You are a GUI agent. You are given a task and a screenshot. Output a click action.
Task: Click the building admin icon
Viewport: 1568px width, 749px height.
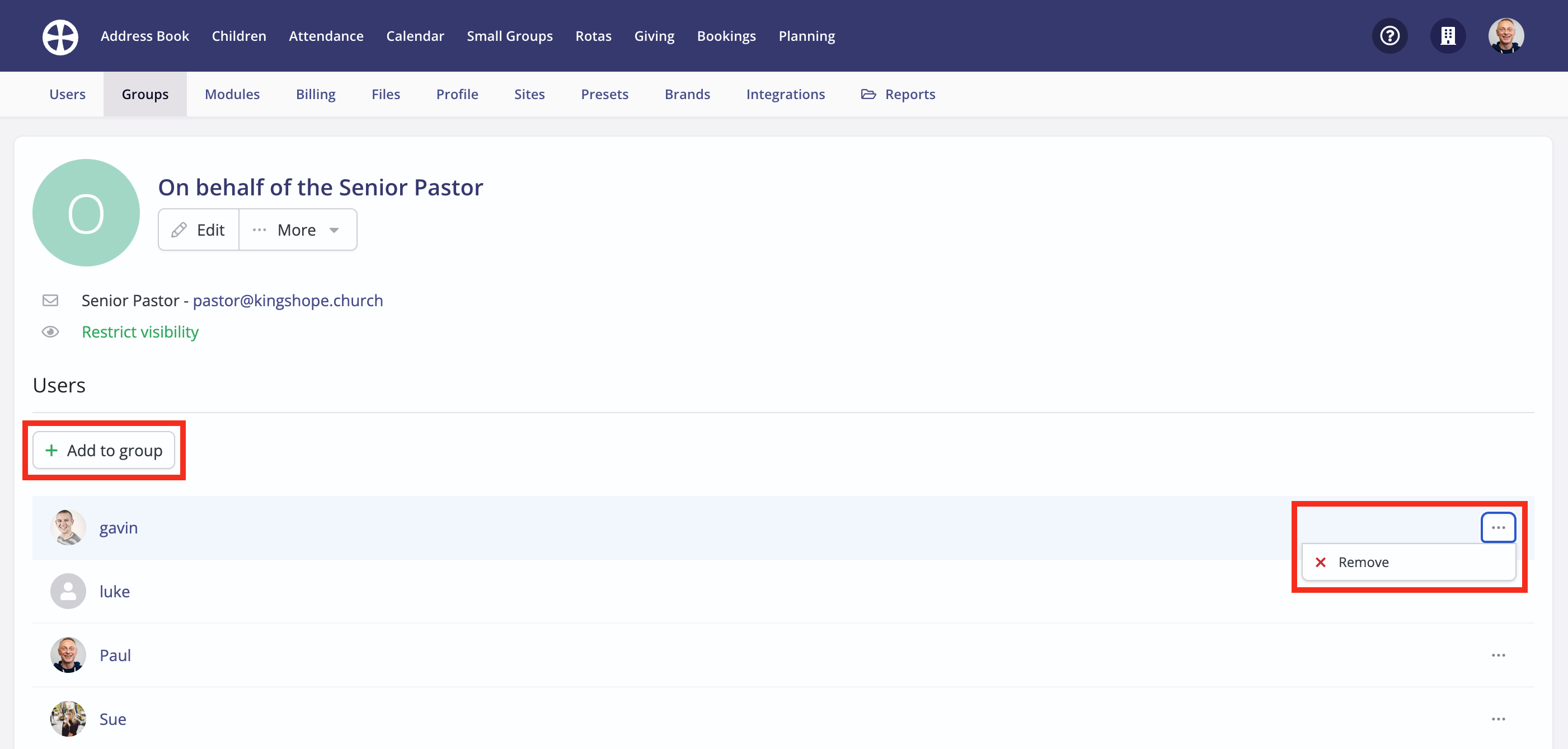coord(1448,36)
